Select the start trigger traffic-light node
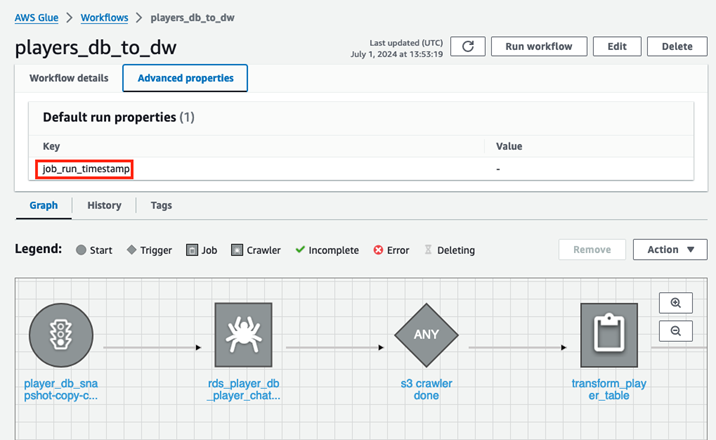Screen dimensions: 716x440 tap(61, 335)
